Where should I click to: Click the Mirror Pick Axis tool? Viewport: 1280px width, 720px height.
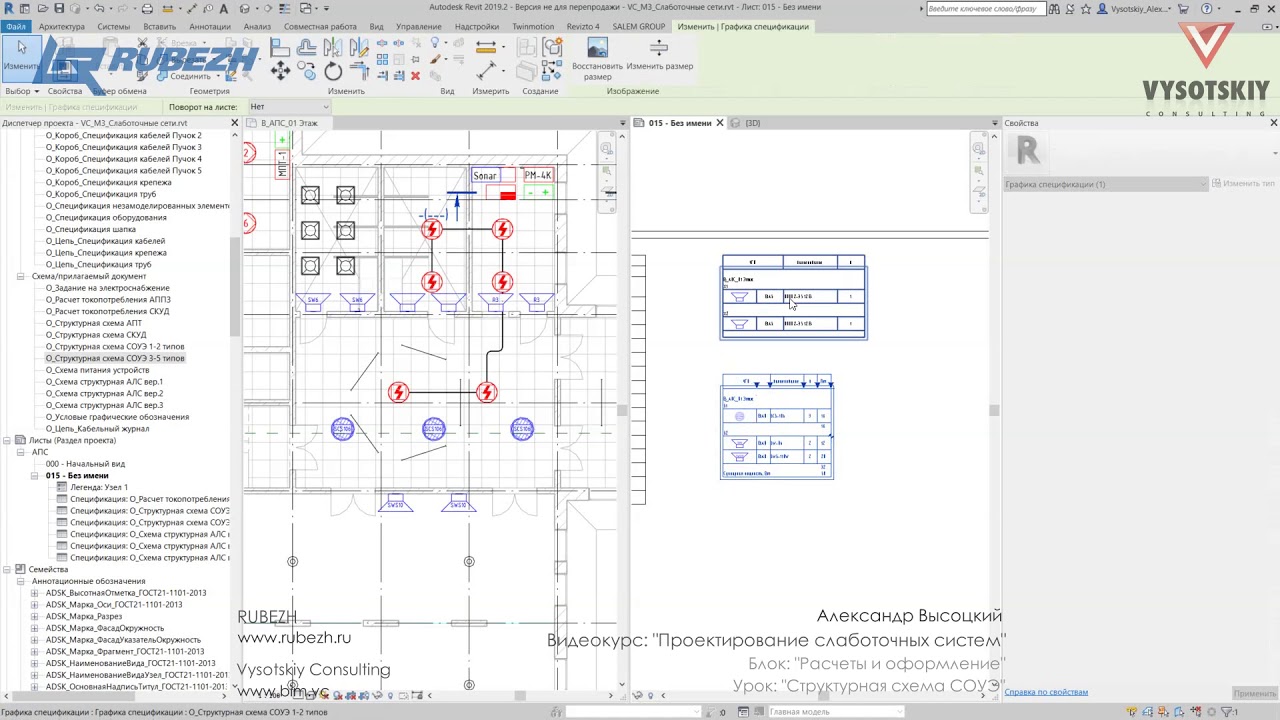point(333,47)
